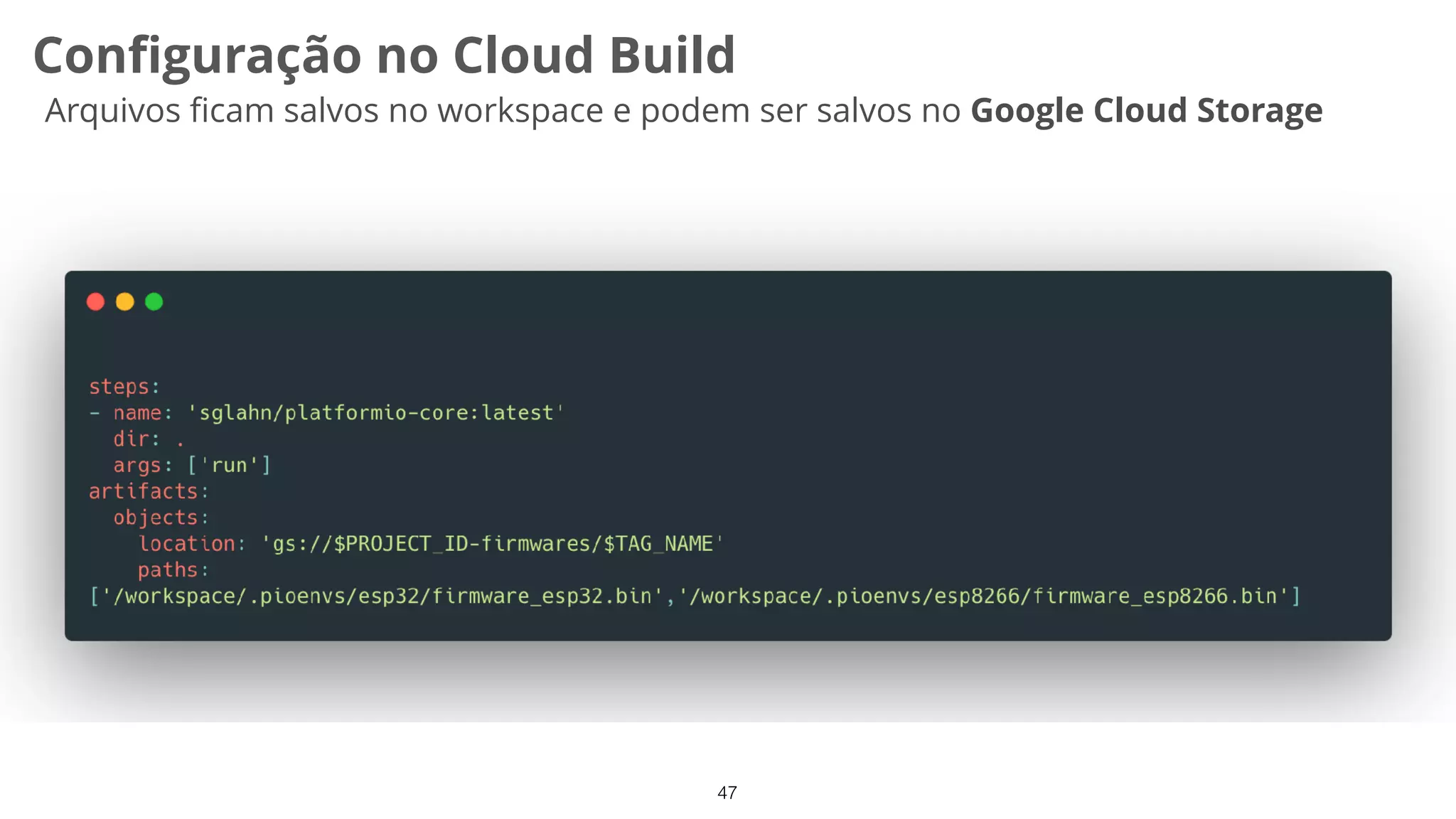Click the yellow minimize dot in code window

pos(124,302)
